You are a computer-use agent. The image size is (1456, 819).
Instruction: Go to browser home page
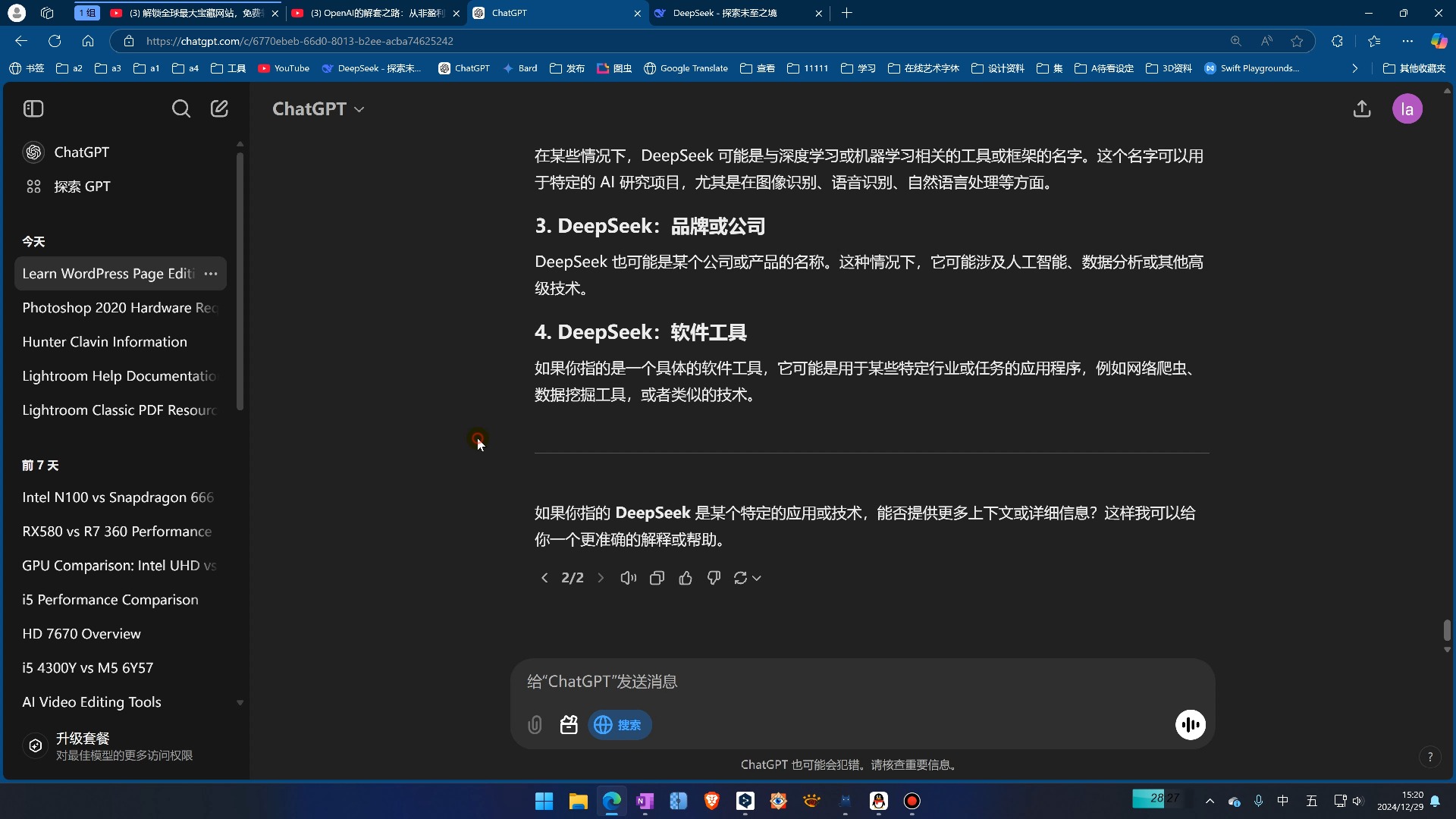coord(88,41)
